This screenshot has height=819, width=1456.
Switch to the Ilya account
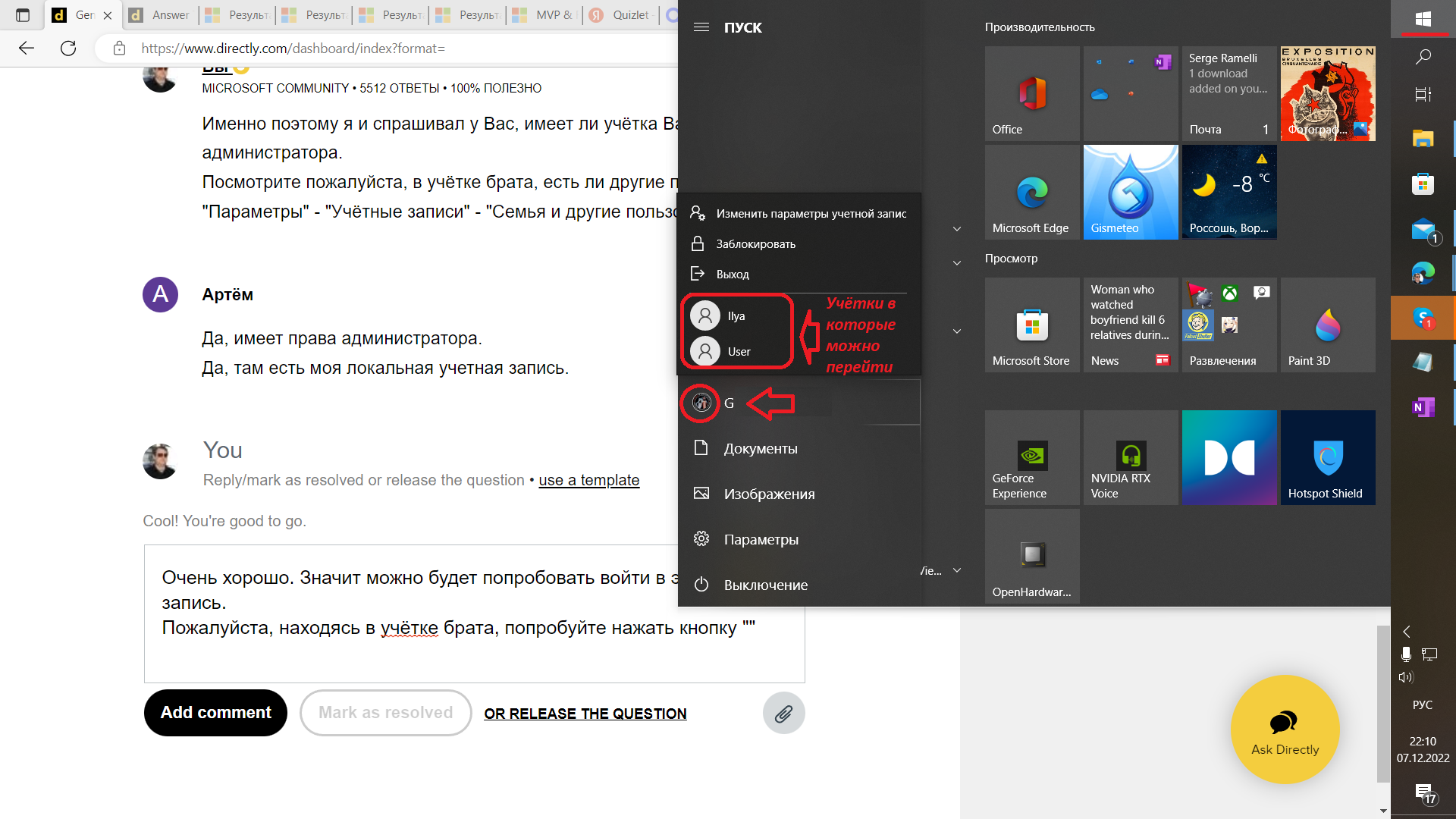pyautogui.click(x=736, y=316)
